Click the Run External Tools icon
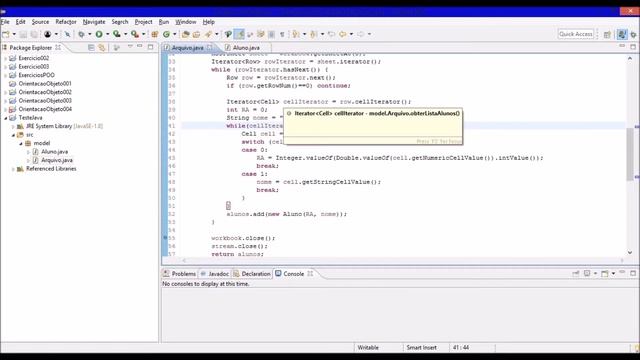The width and height of the screenshot is (640, 360). [x=135, y=34]
